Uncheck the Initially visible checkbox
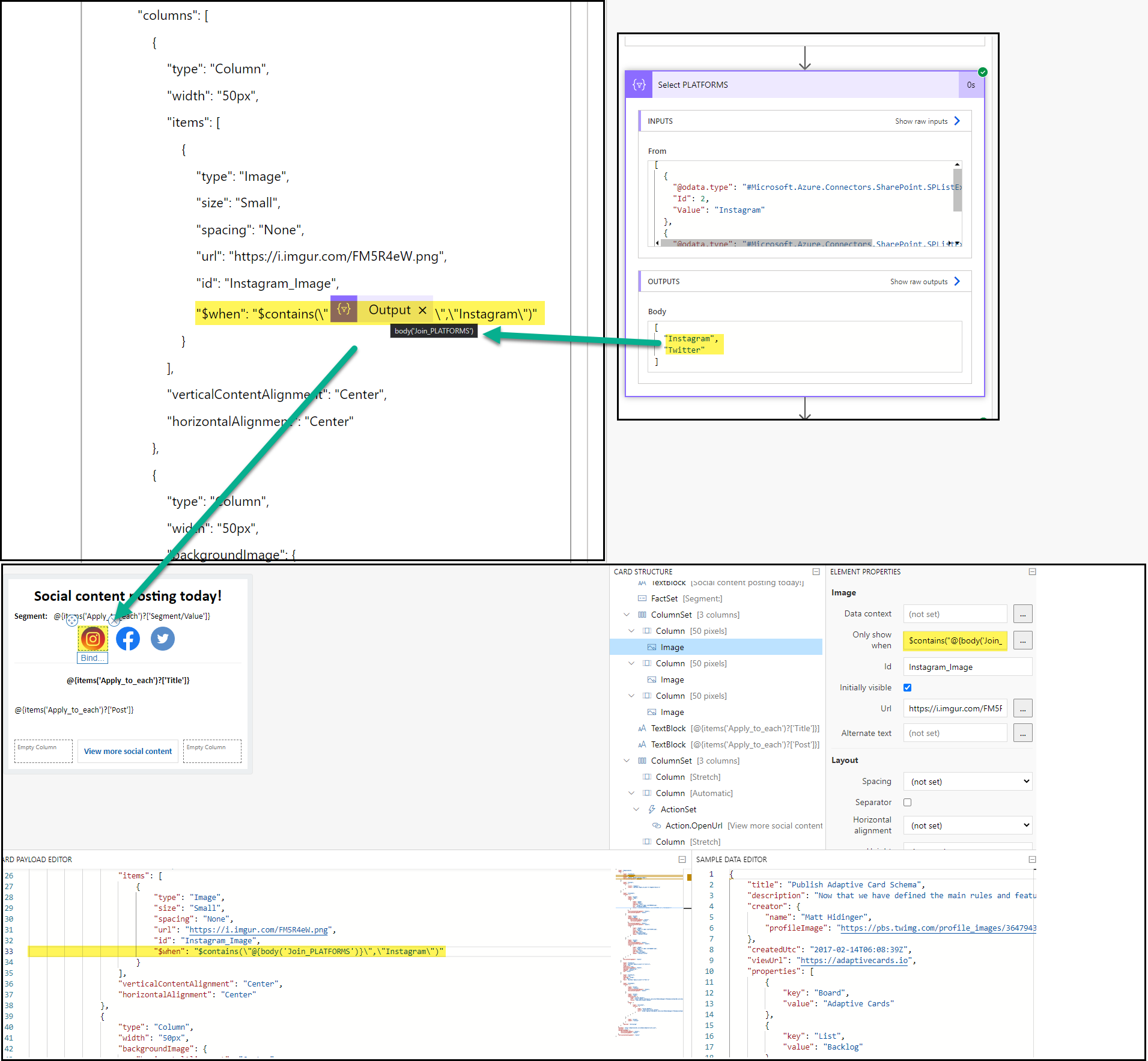1148x1061 pixels. click(907, 687)
